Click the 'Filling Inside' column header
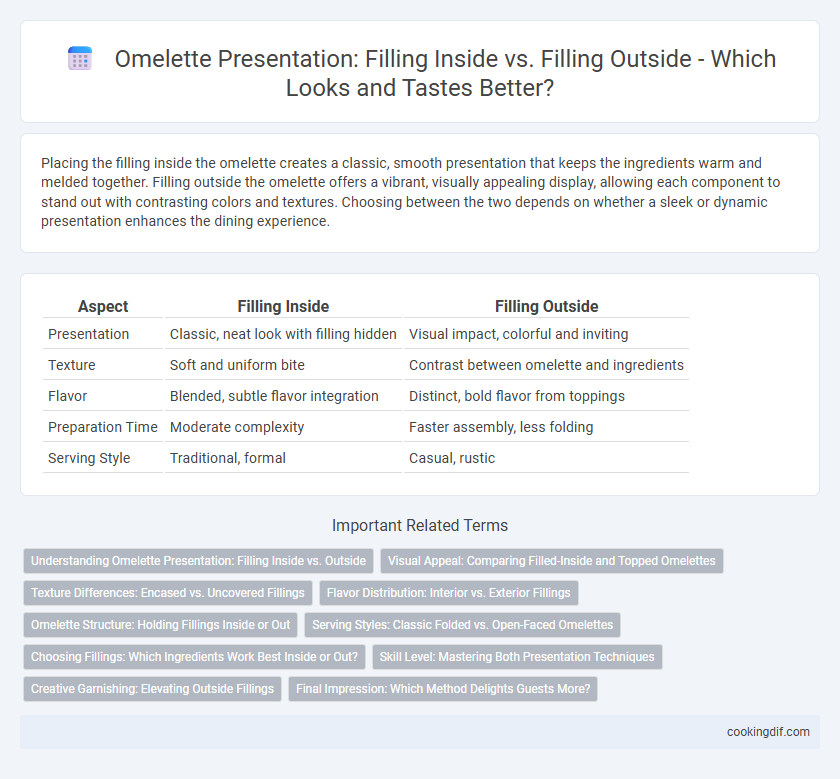Screen dimensions: 840x779 coord(283,306)
